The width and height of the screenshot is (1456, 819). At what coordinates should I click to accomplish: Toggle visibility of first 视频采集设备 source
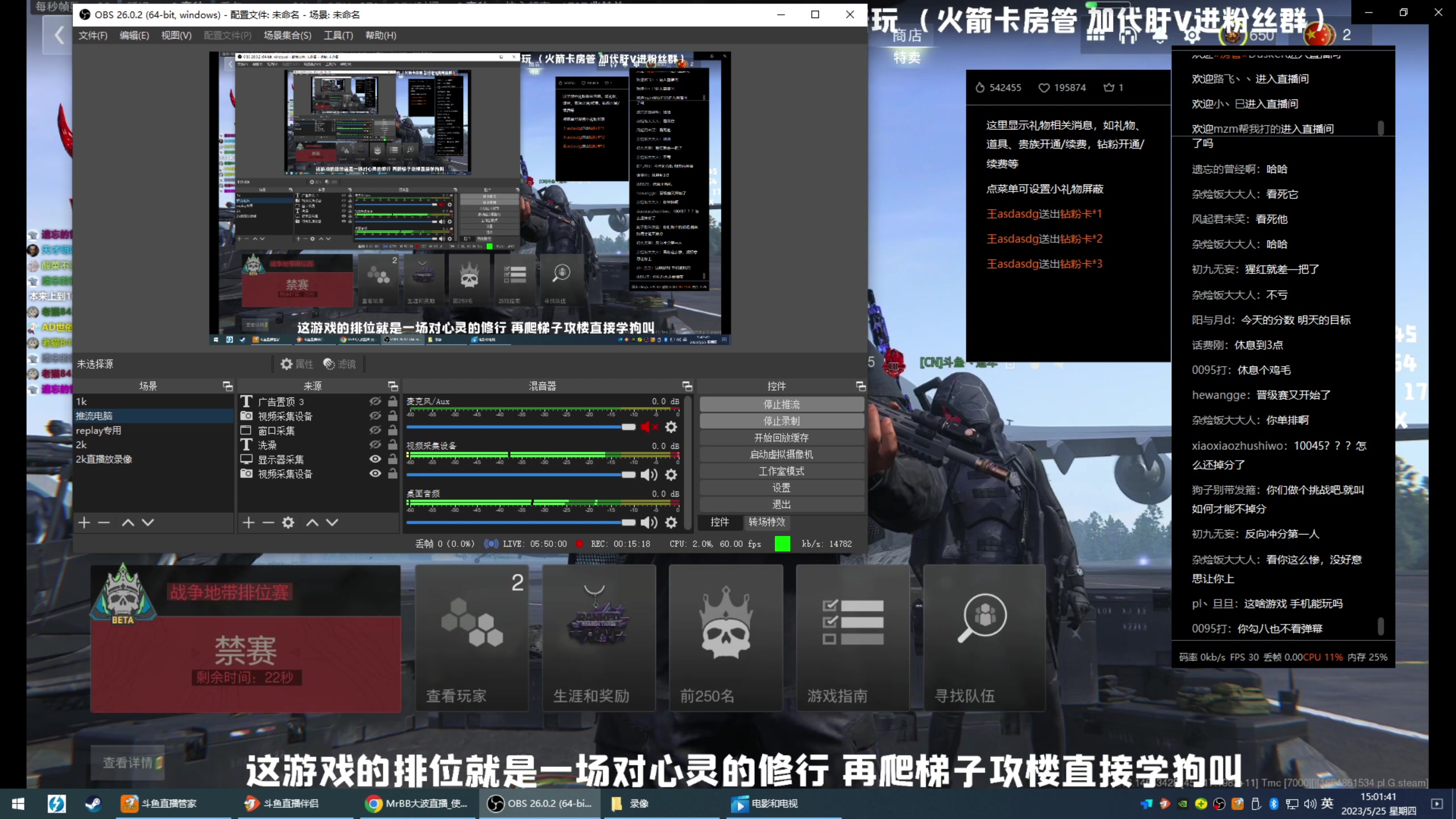375,416
